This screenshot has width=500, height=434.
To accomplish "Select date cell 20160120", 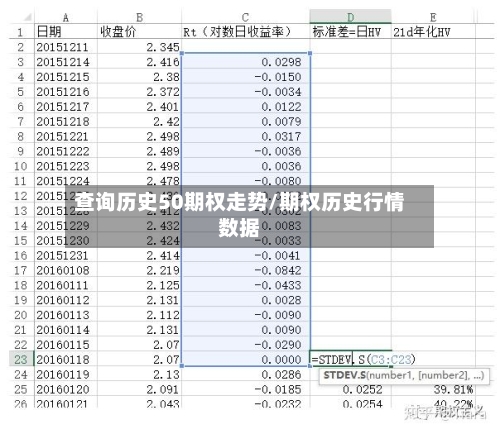I will coord(66,389).
